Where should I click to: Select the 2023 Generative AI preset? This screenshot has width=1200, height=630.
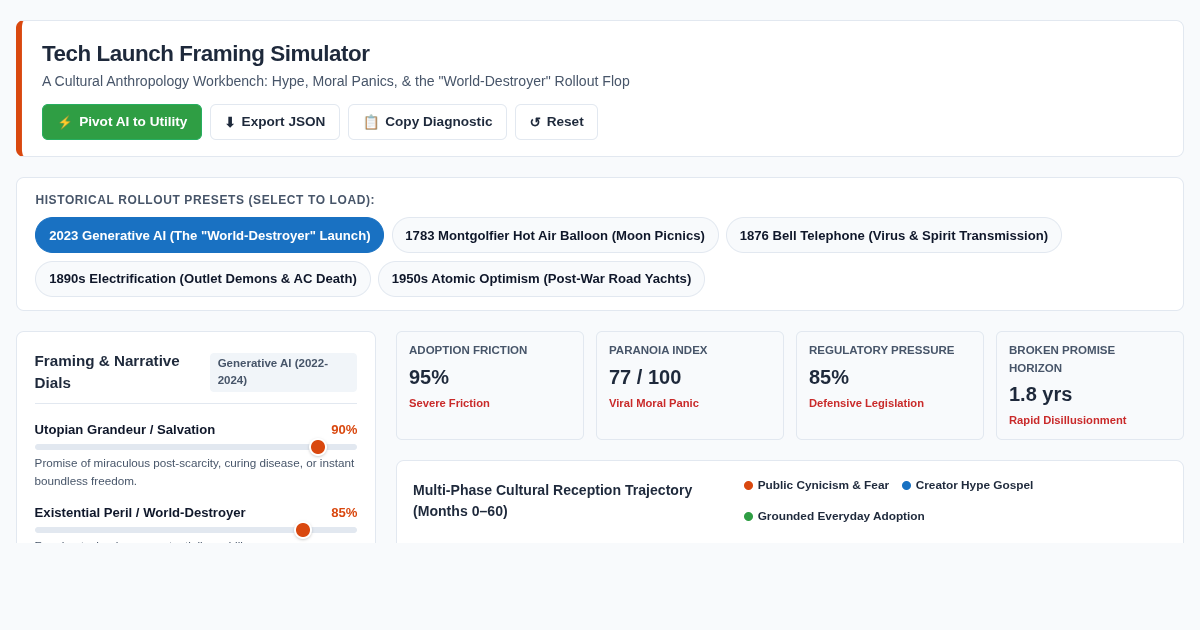click(210, 235)
